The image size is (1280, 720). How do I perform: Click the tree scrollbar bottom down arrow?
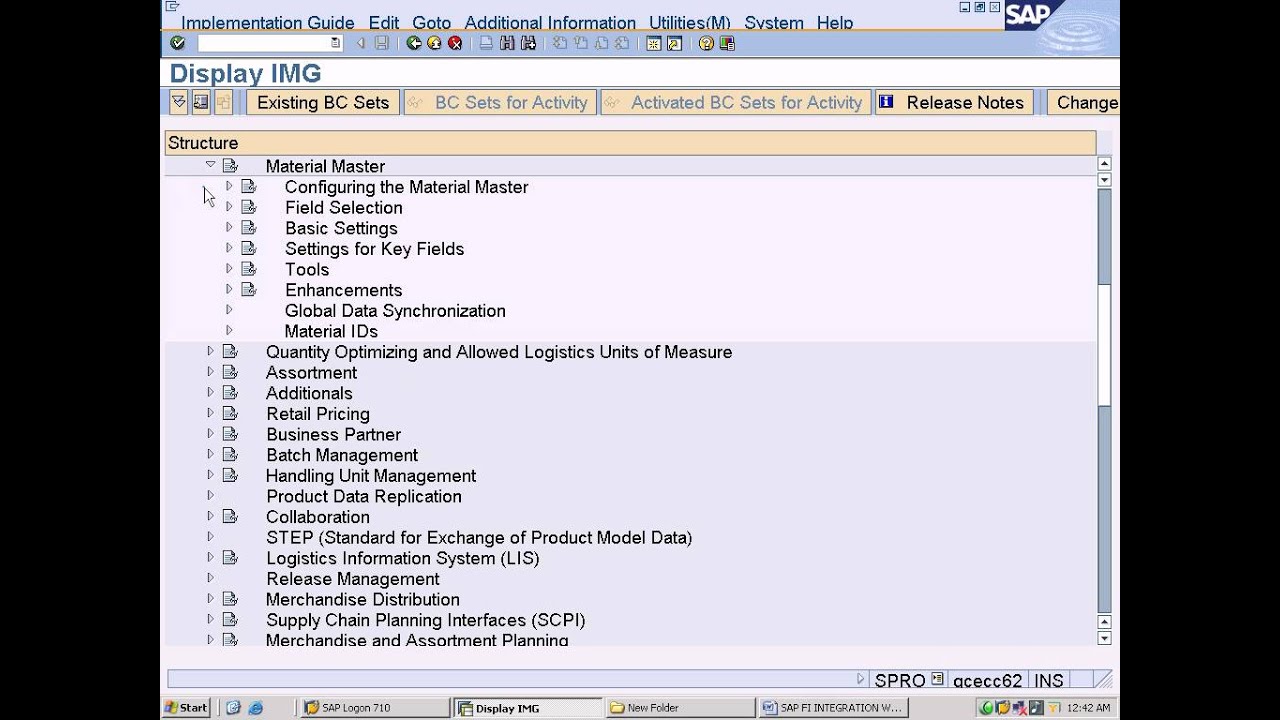[x=1104, y=638]
